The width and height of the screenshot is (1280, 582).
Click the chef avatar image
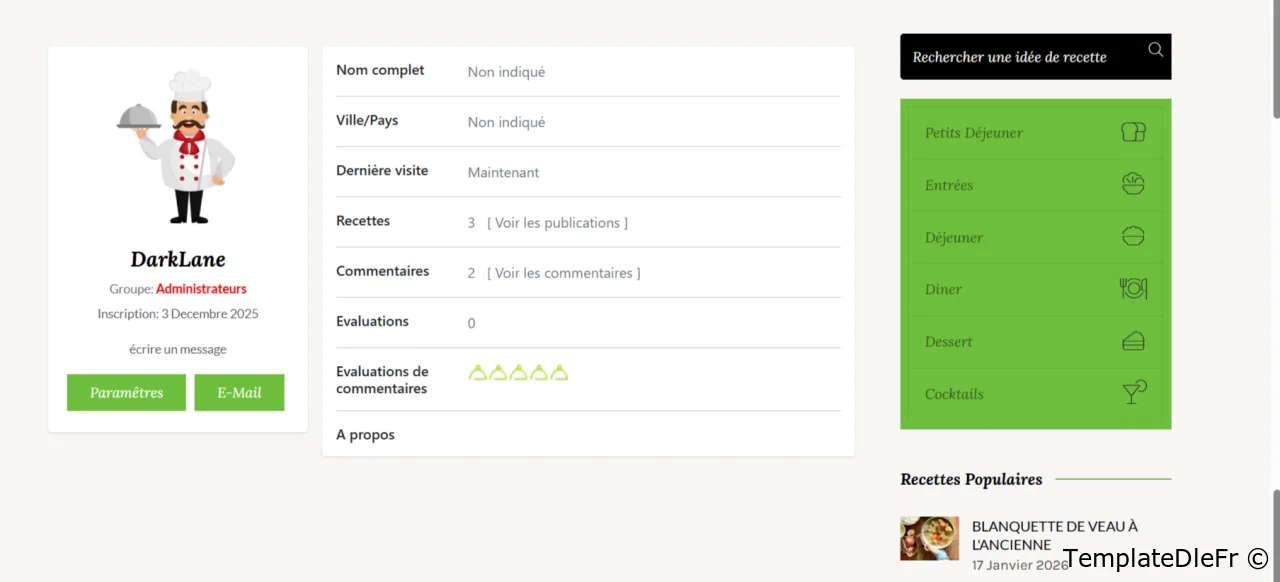(177, 147)
